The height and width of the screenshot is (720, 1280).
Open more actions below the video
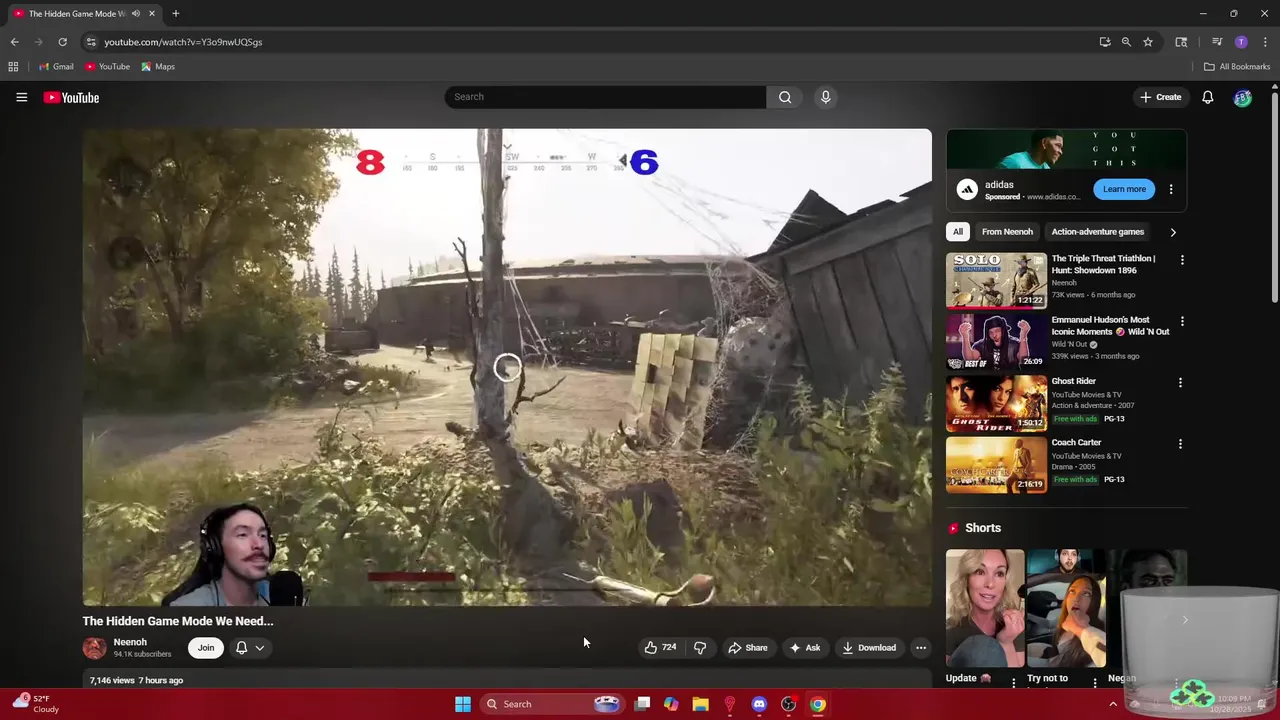click(x=921, y=648)
